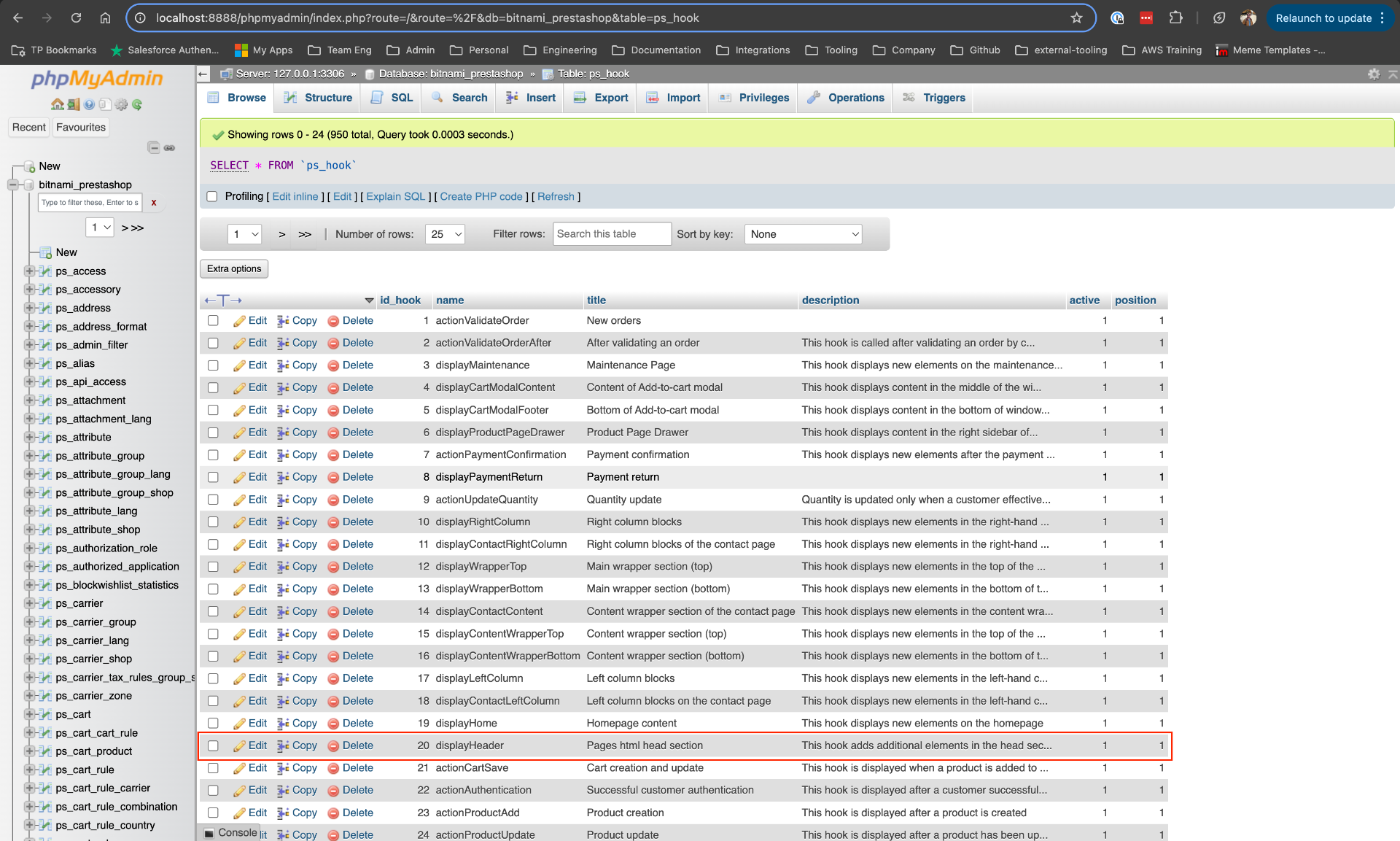1400x841 pixels.
Task: Enable the Profiling checkbox
Action: click(212, 196)
